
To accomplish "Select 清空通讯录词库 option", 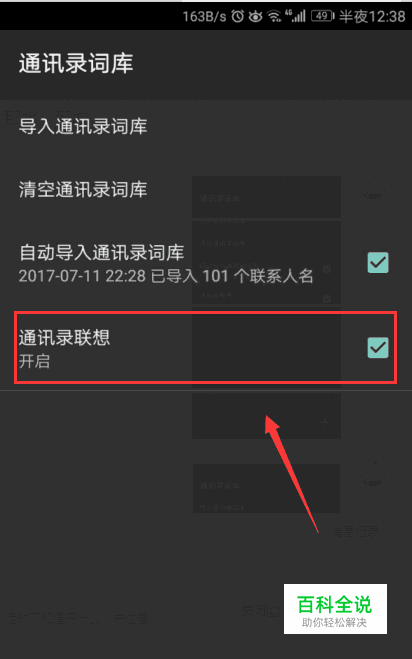I will [x=206, y=190].
